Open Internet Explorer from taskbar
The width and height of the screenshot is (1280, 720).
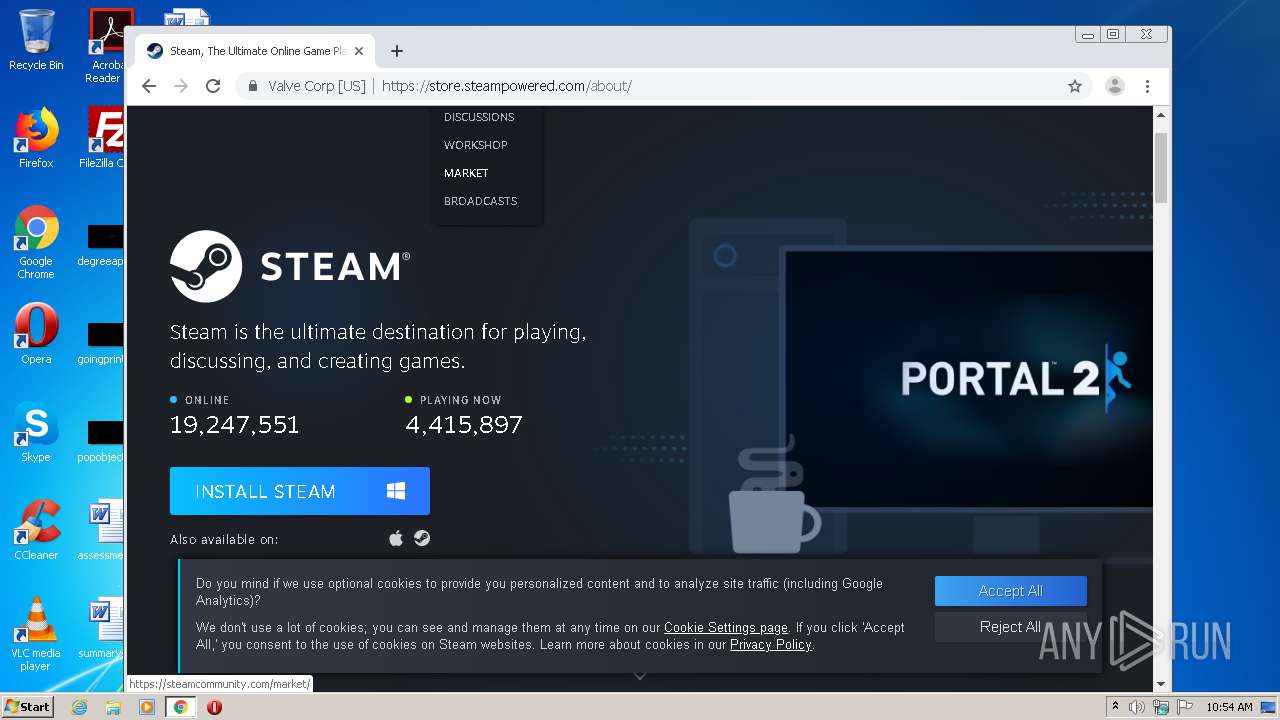[80, 707]
